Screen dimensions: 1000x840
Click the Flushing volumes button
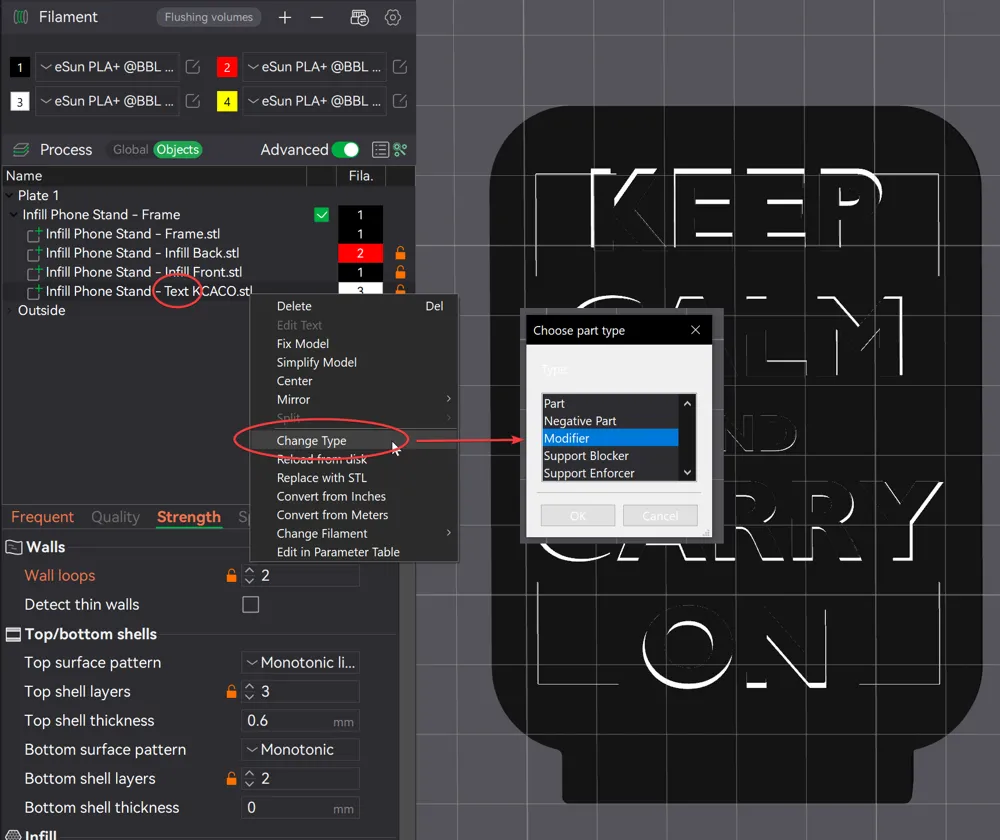[209, 17]
